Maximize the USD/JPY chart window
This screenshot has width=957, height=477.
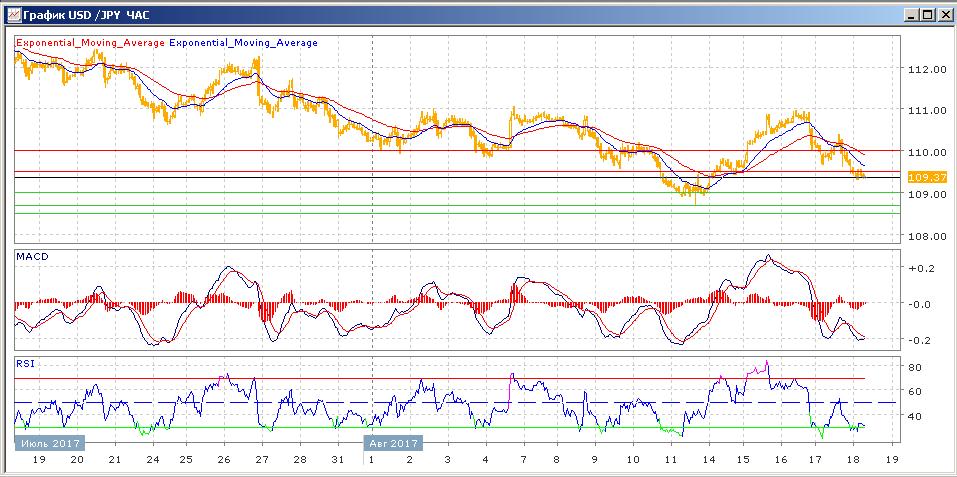pyautogui.click(x=927, y=15)
